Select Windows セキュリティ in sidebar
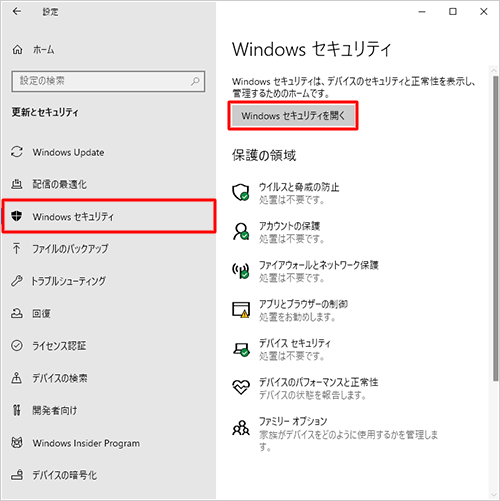This screenshot has width=500, height=501. pos(109,216)
